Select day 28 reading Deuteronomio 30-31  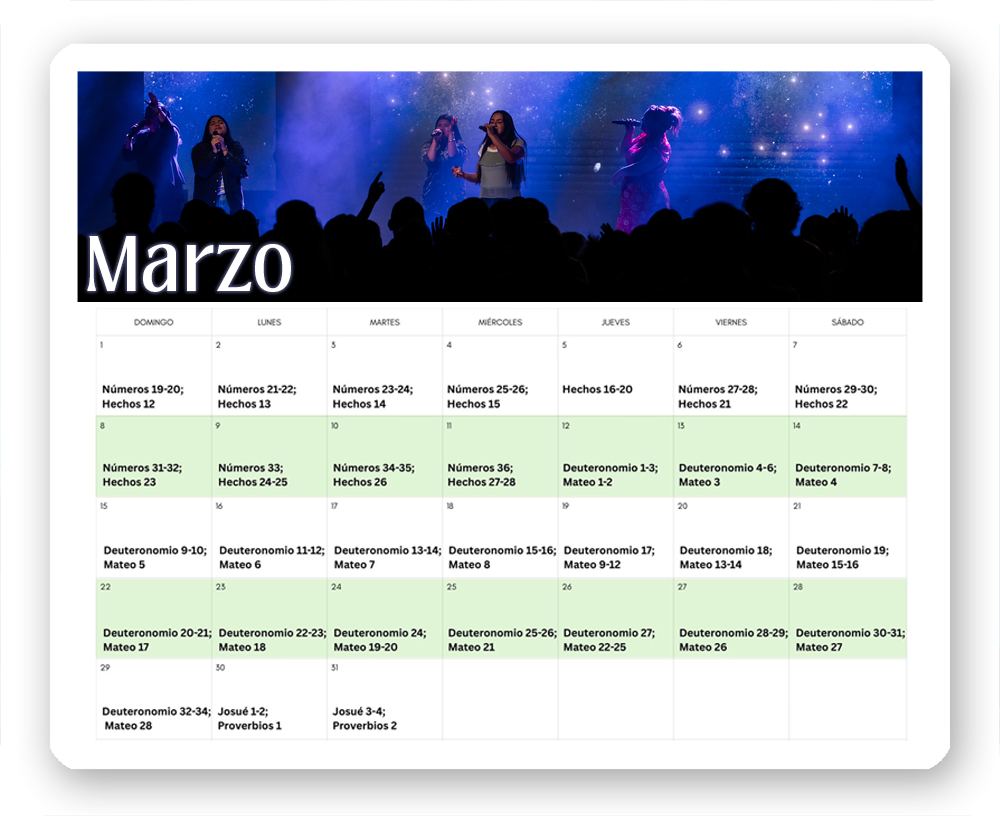(x=850, y=639)
